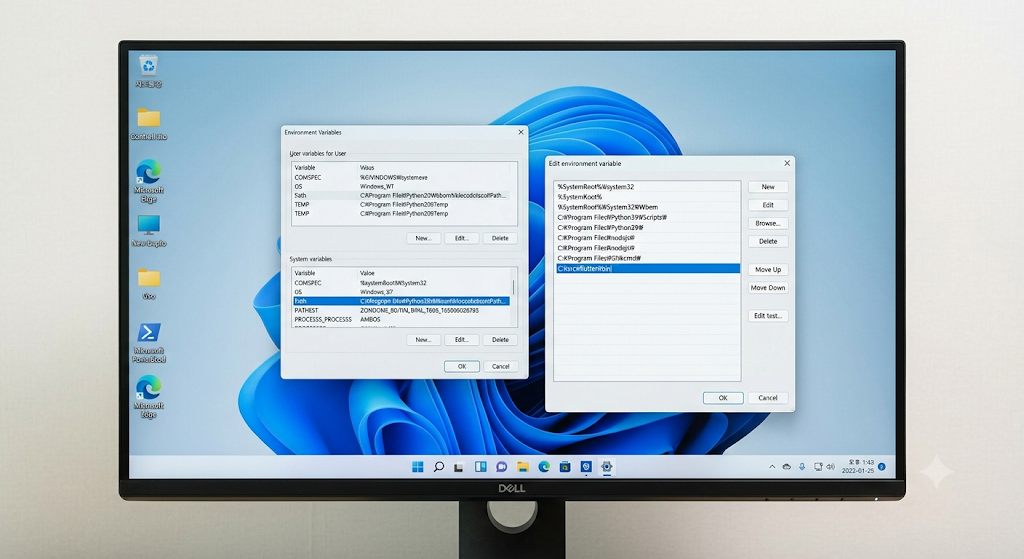Select COMSPEC row in User variables
The image size is (1024, 559).
[400, 178]
